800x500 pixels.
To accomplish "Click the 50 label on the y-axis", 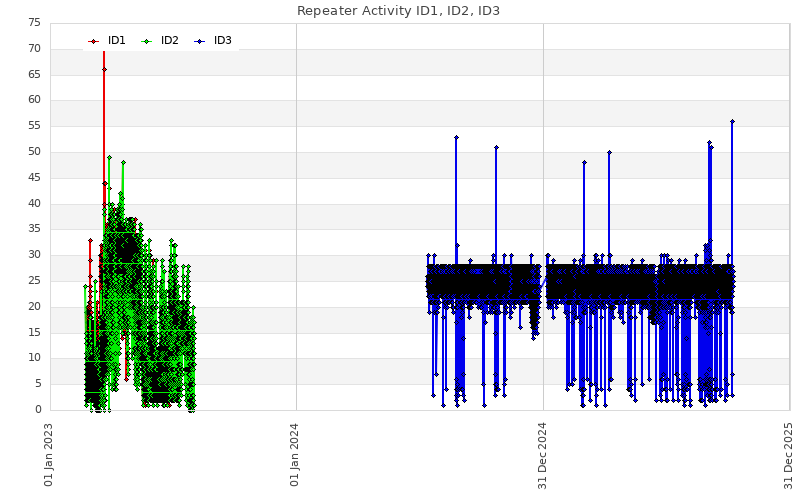I will (x=32, y=152).
